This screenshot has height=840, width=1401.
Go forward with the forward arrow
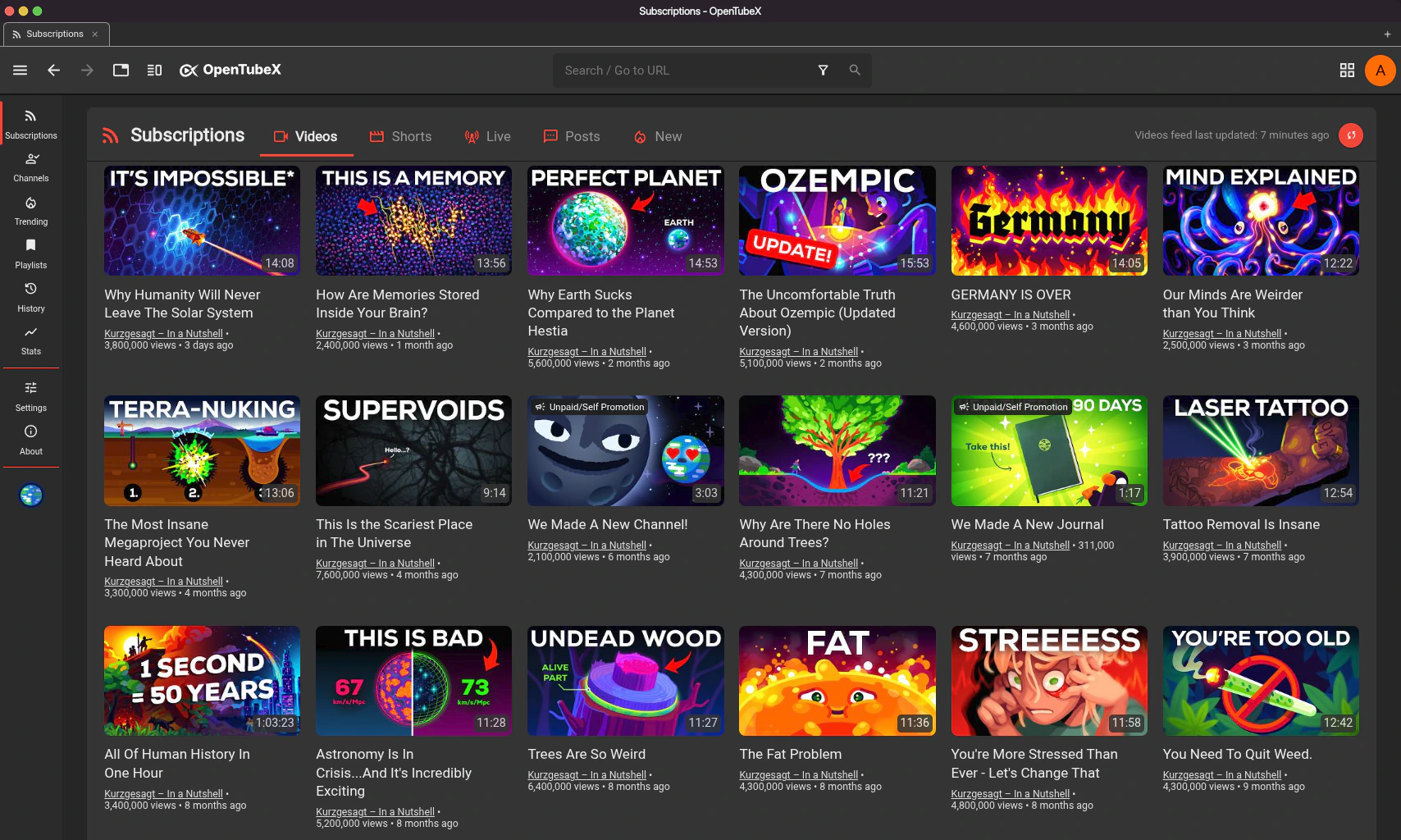click(x=87, y=71)
